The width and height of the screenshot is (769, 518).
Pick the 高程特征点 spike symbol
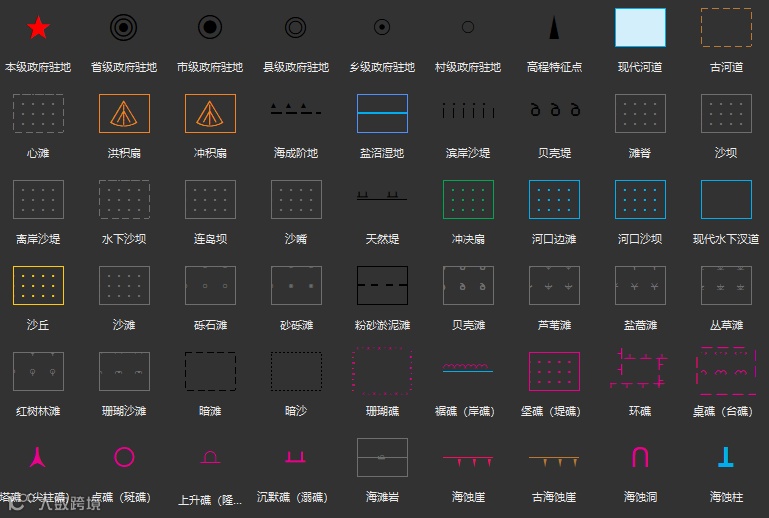[554, 27]
